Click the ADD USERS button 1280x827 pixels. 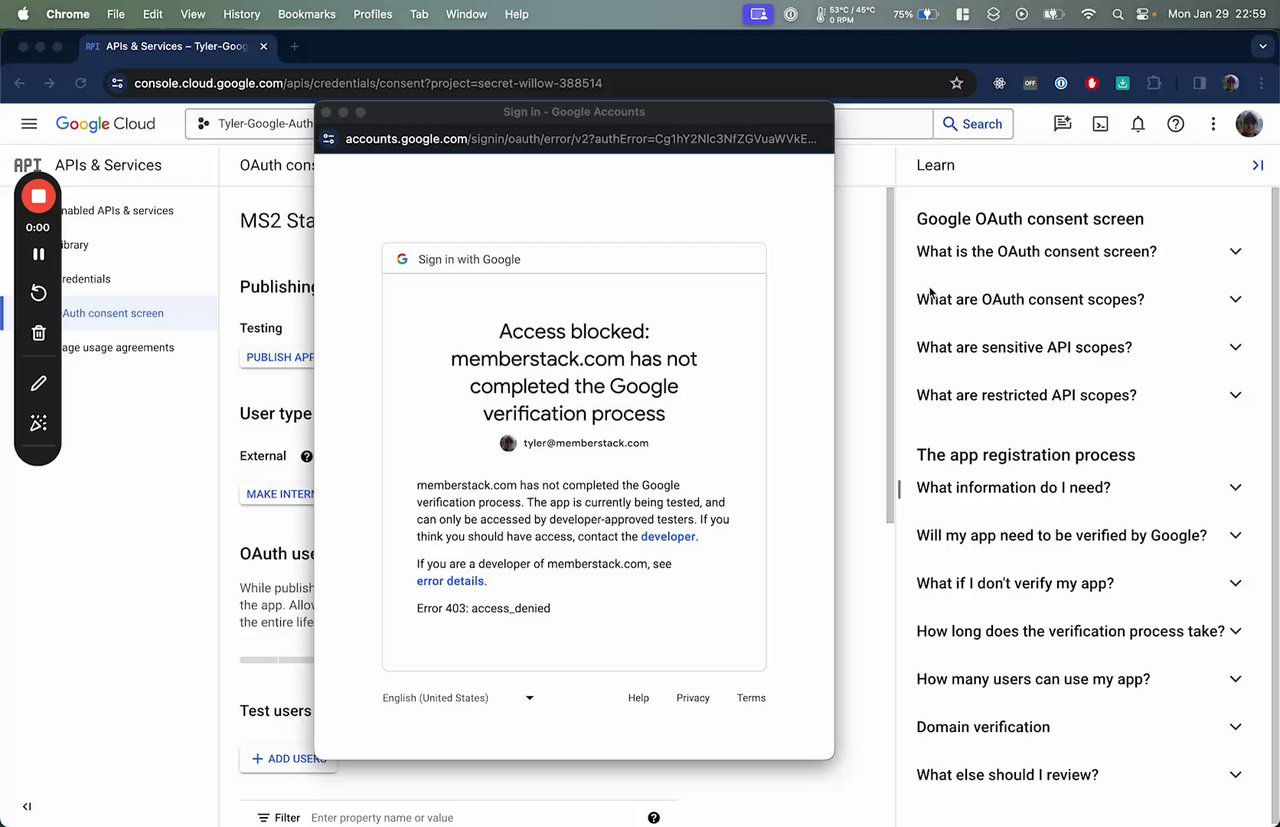pyautogui.click(x=289, y=759)
